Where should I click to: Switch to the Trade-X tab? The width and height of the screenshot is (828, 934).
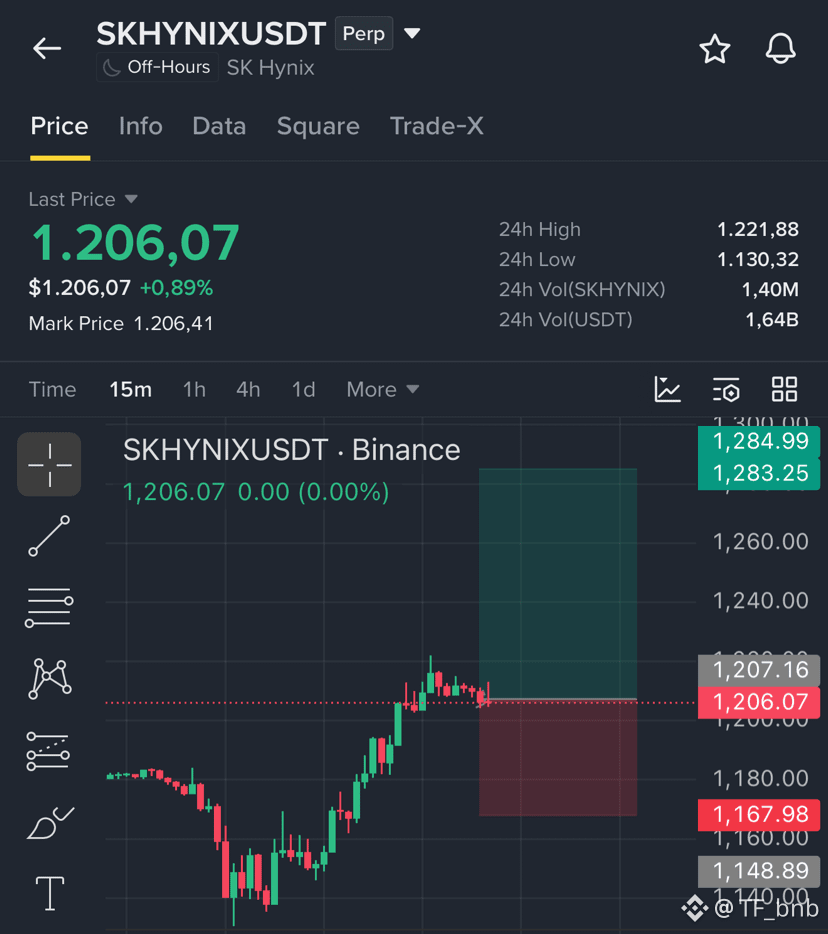coord(437,126)
